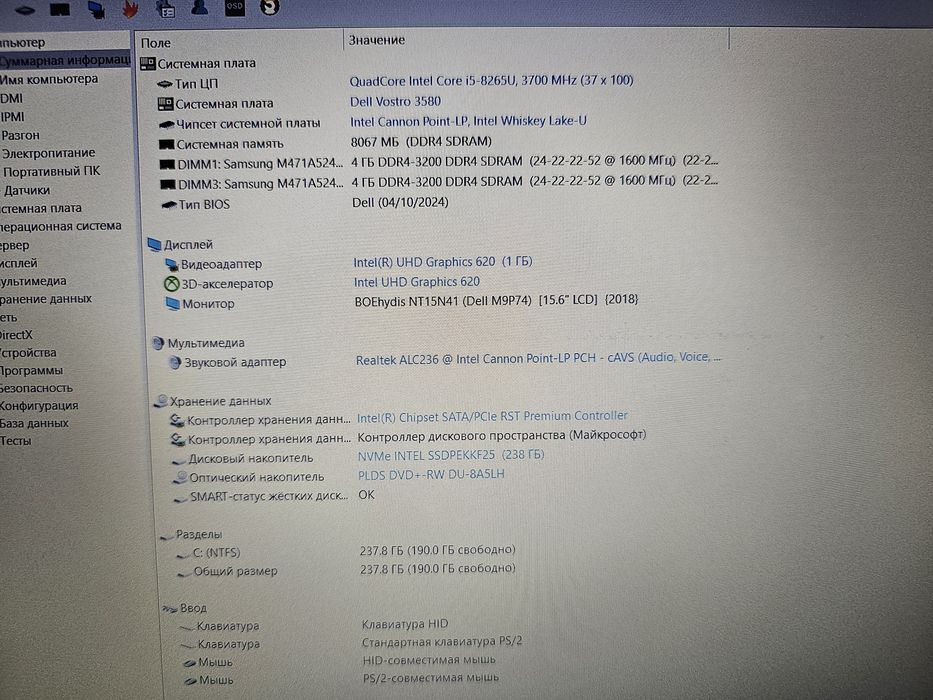Click the Дисковый накопитель drive icon

pyautogui.click(x=179, y=460)
